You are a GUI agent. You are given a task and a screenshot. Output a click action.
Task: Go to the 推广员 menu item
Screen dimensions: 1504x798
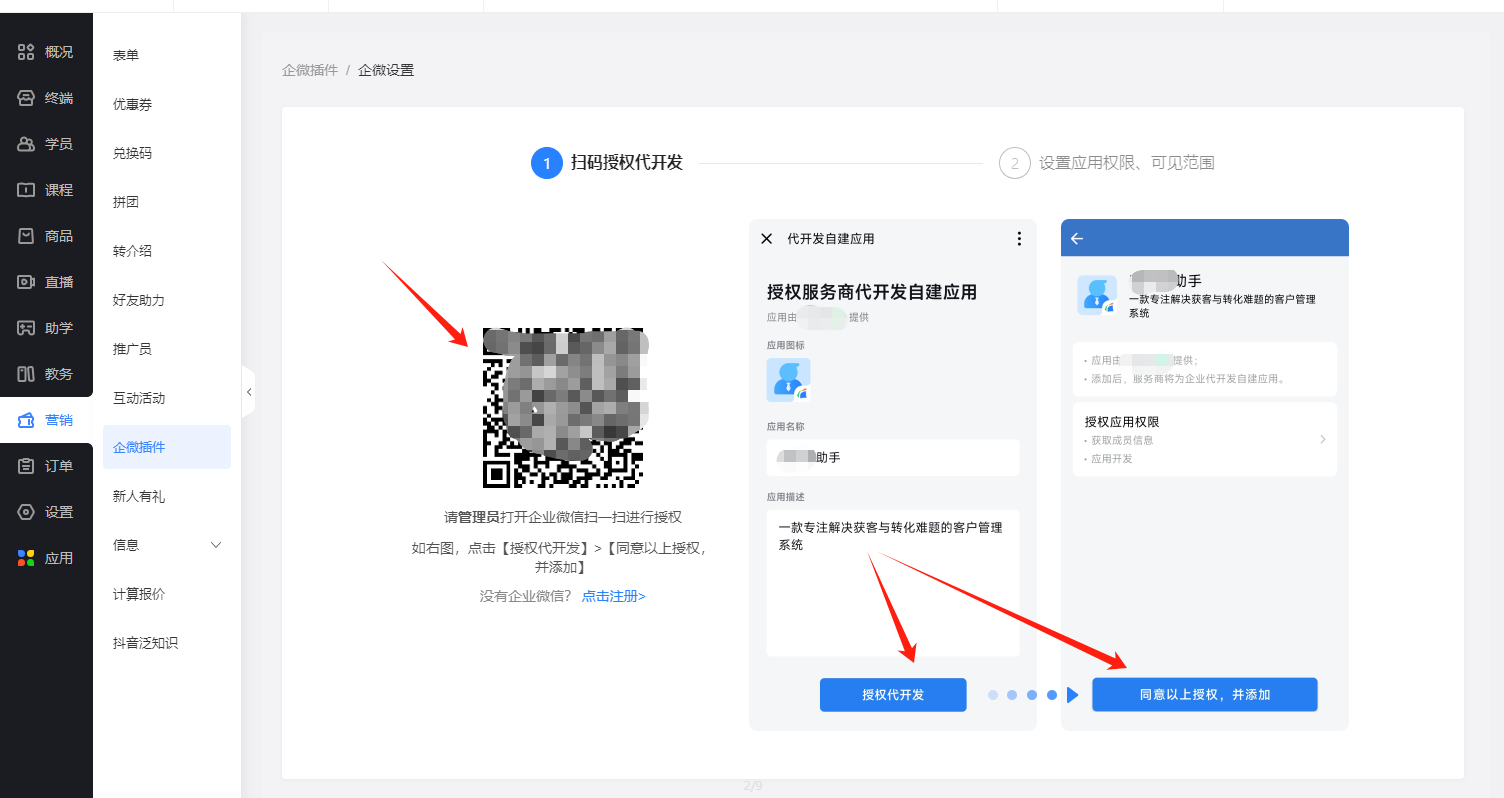click(x=132, y=349)
